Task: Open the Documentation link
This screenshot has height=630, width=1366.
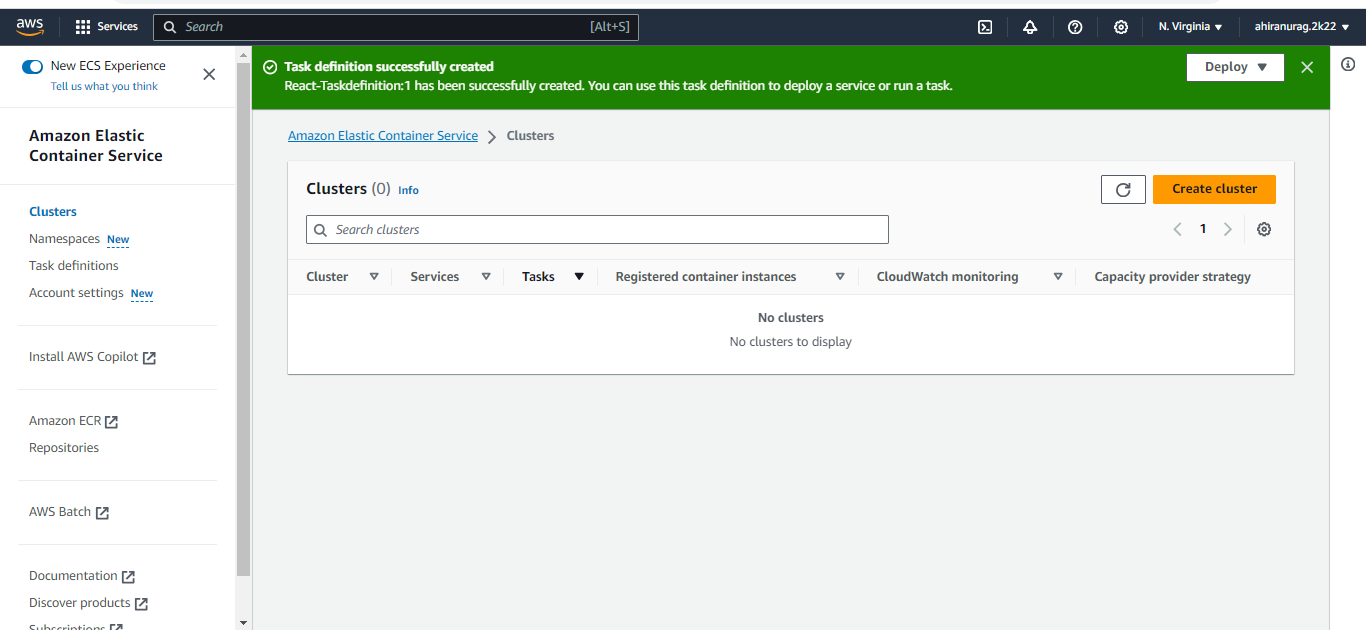Action: tap(73, 576)
